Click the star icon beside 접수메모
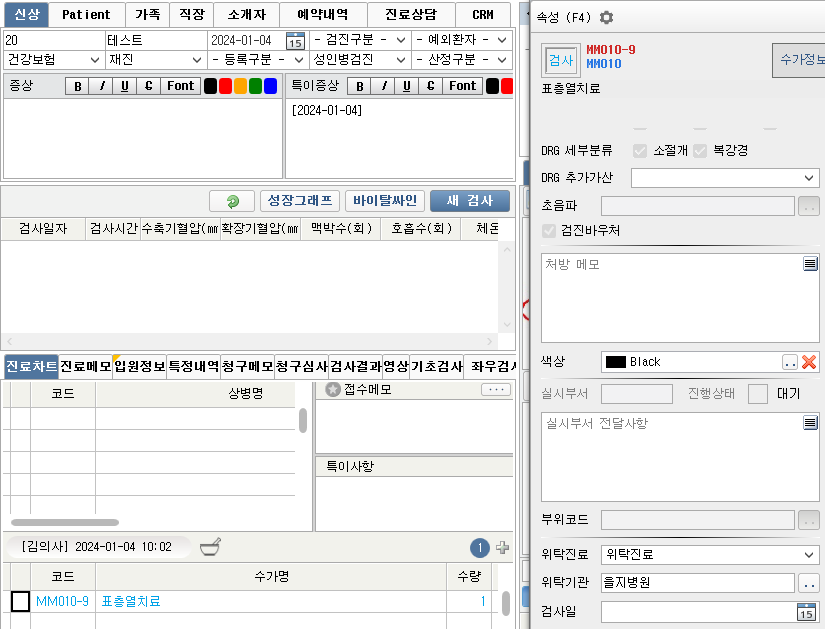Screen dimensions: 825x629 coord(333,390)
